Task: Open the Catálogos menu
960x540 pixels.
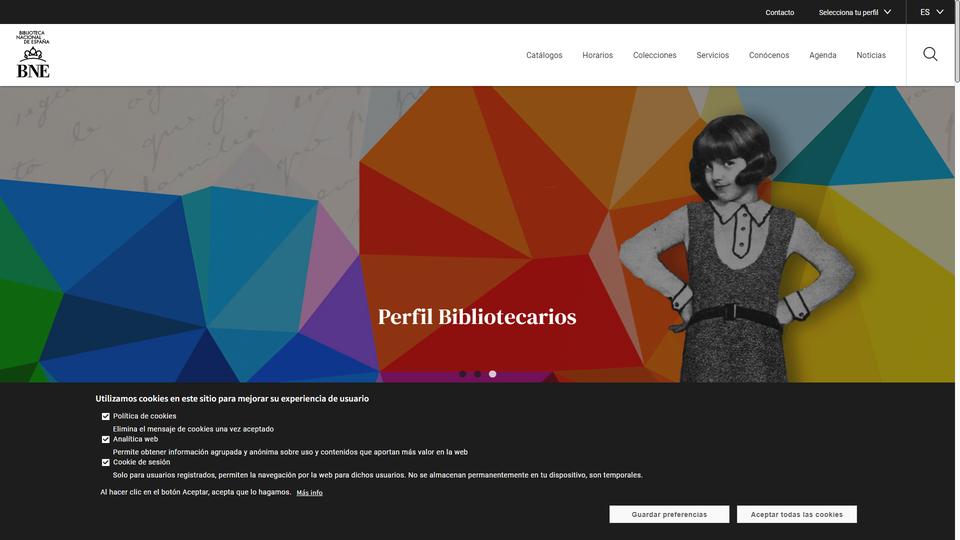Action: click(x=544, y=55)
